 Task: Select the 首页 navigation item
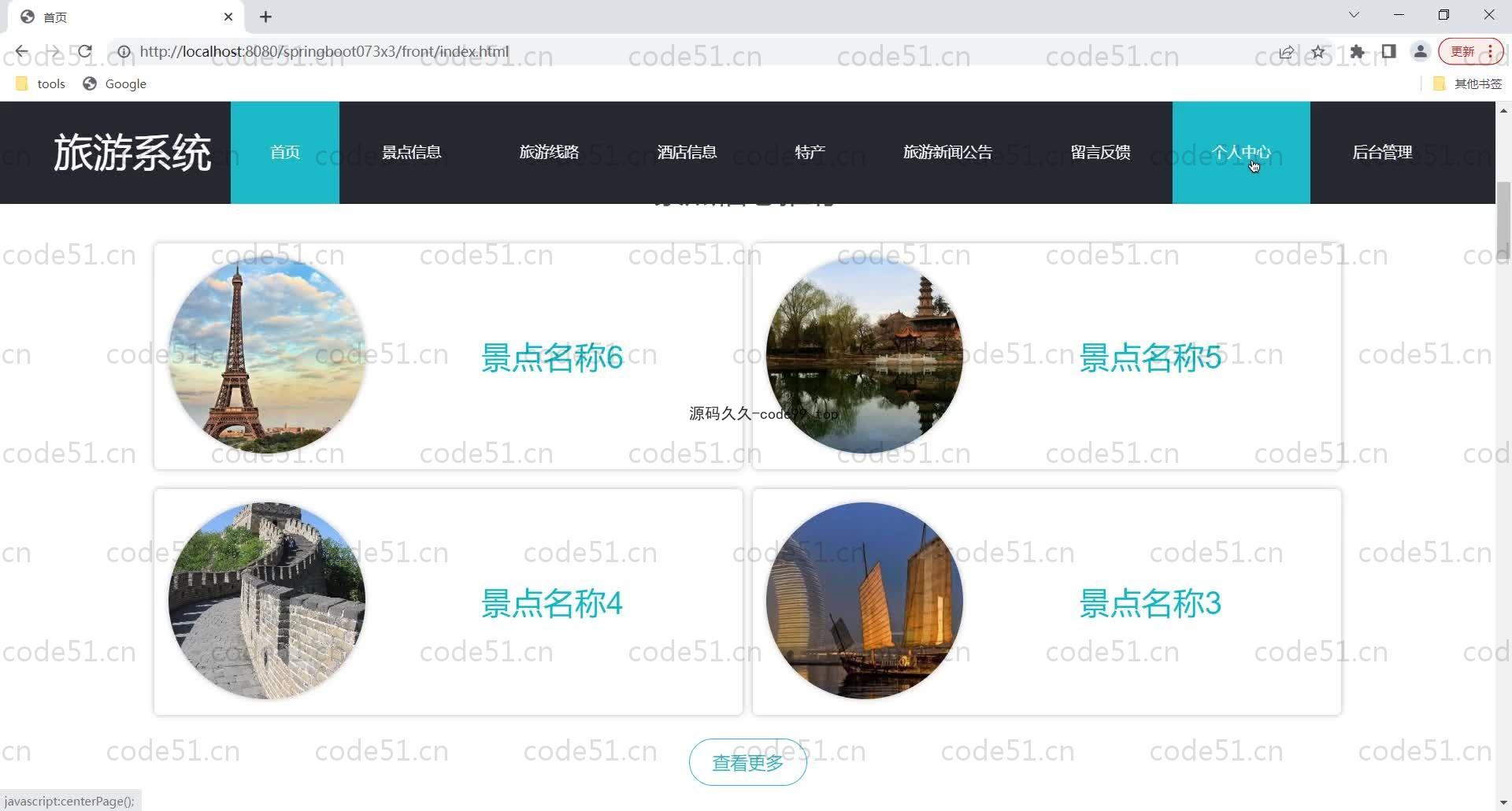tap(285, 152)
